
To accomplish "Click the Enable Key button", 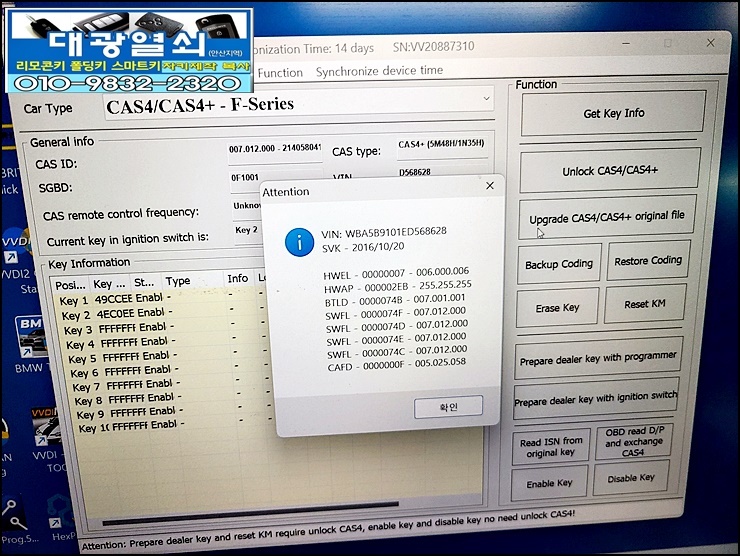I will coord(549,483).
